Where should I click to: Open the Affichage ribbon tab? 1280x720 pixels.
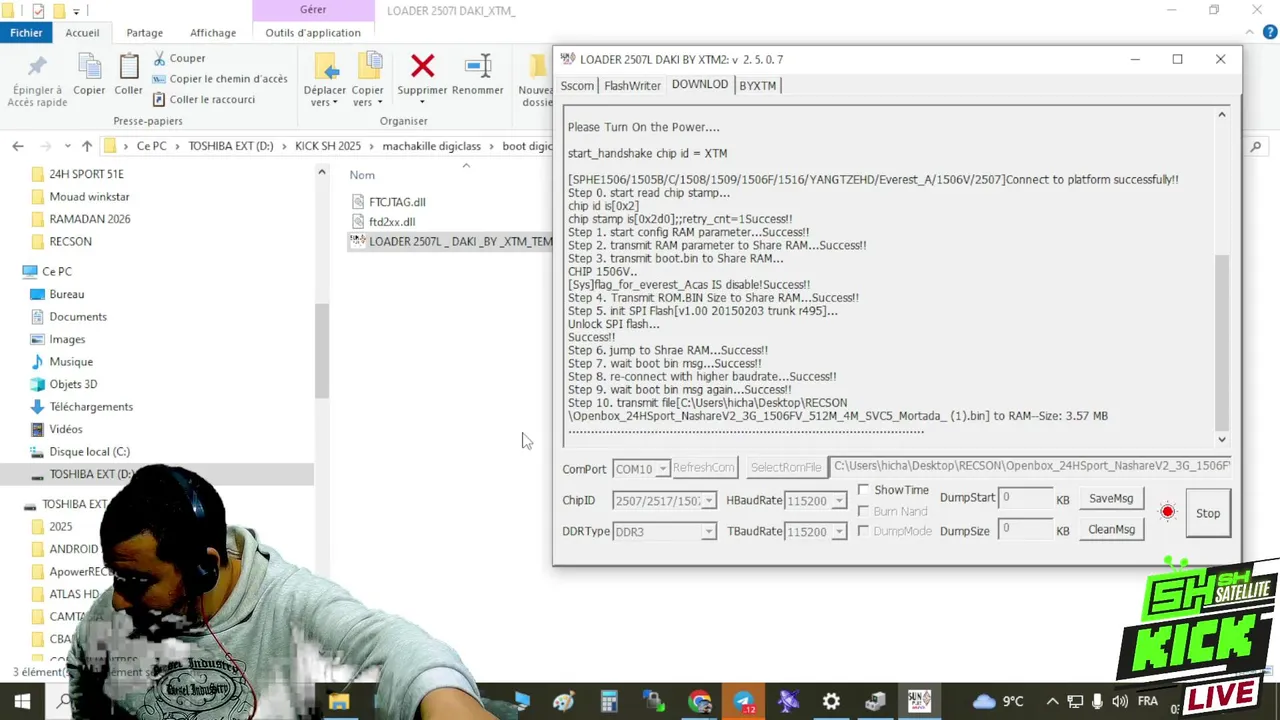(x=213, y=32)
